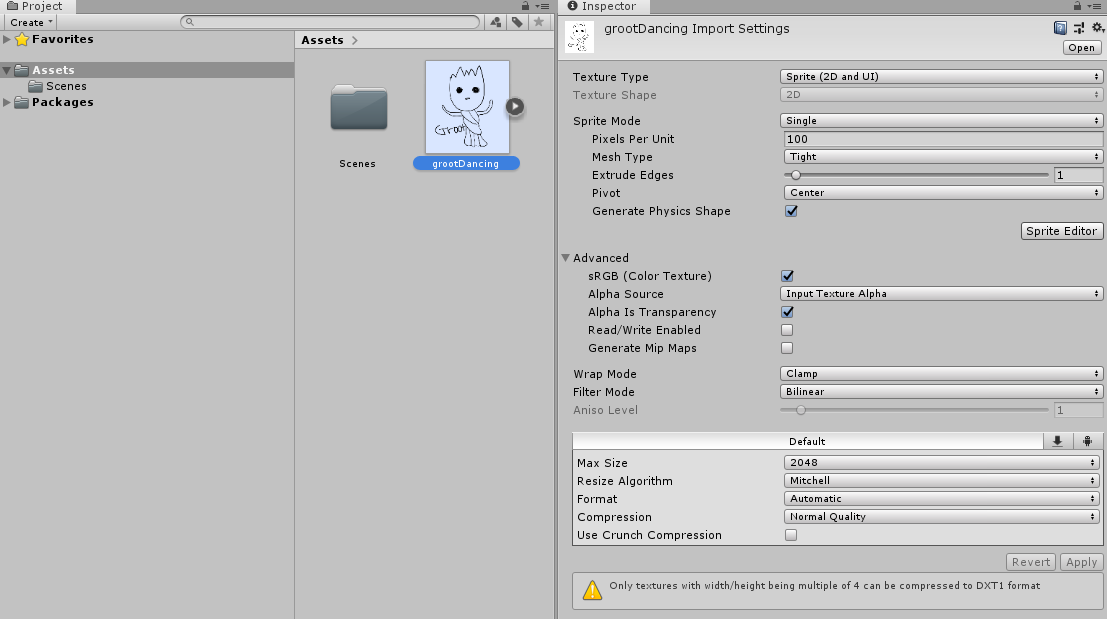Viewport: 1107px width, 619px height.
Task: Open the Sprite Mode dropdown
Action: tap(941, 121)
